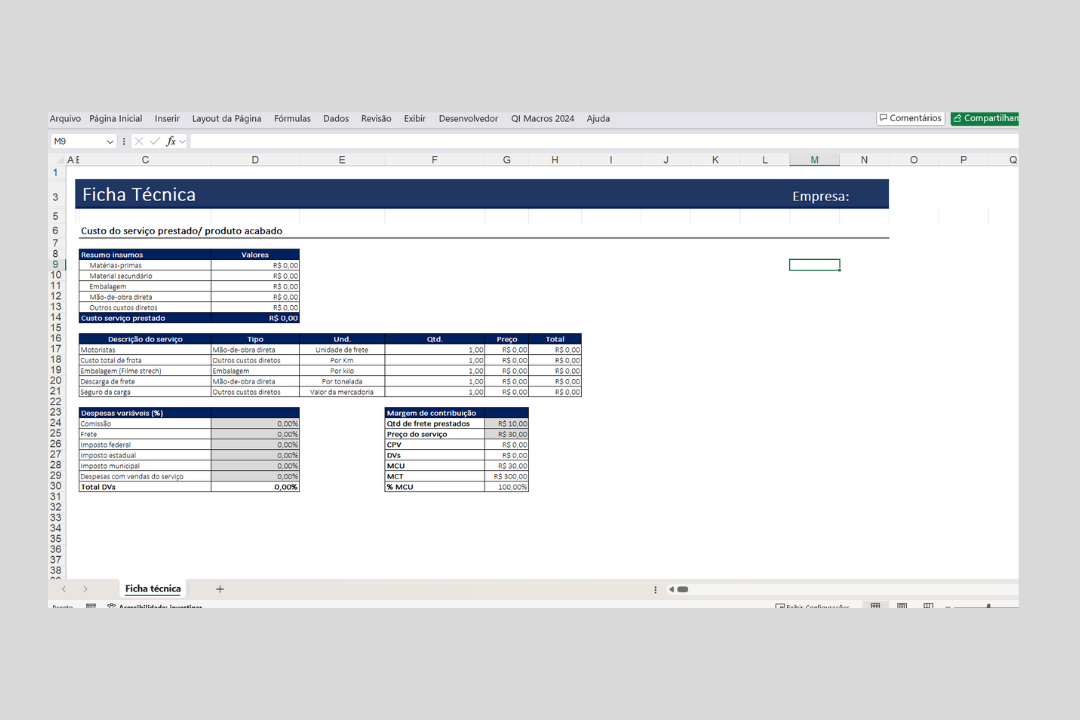
Task: Click the Enter checkmark in formula bar
Action: [x=154, y=142]
